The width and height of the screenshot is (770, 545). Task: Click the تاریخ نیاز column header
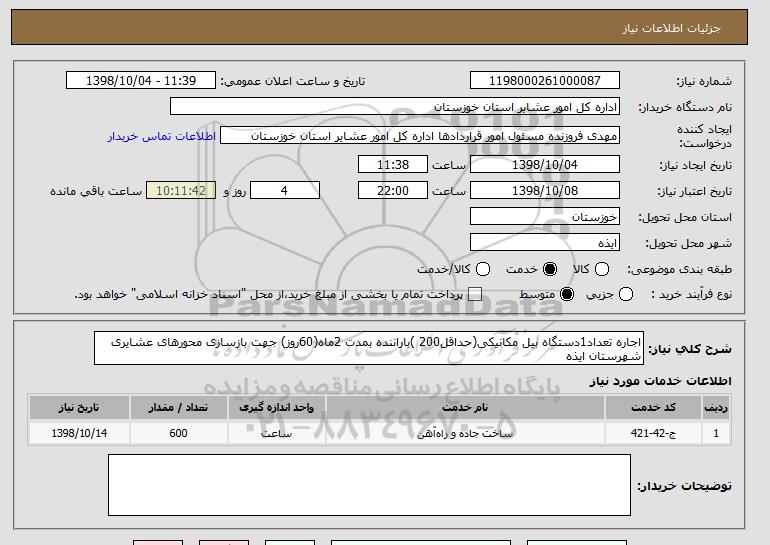tap(79, 408)
